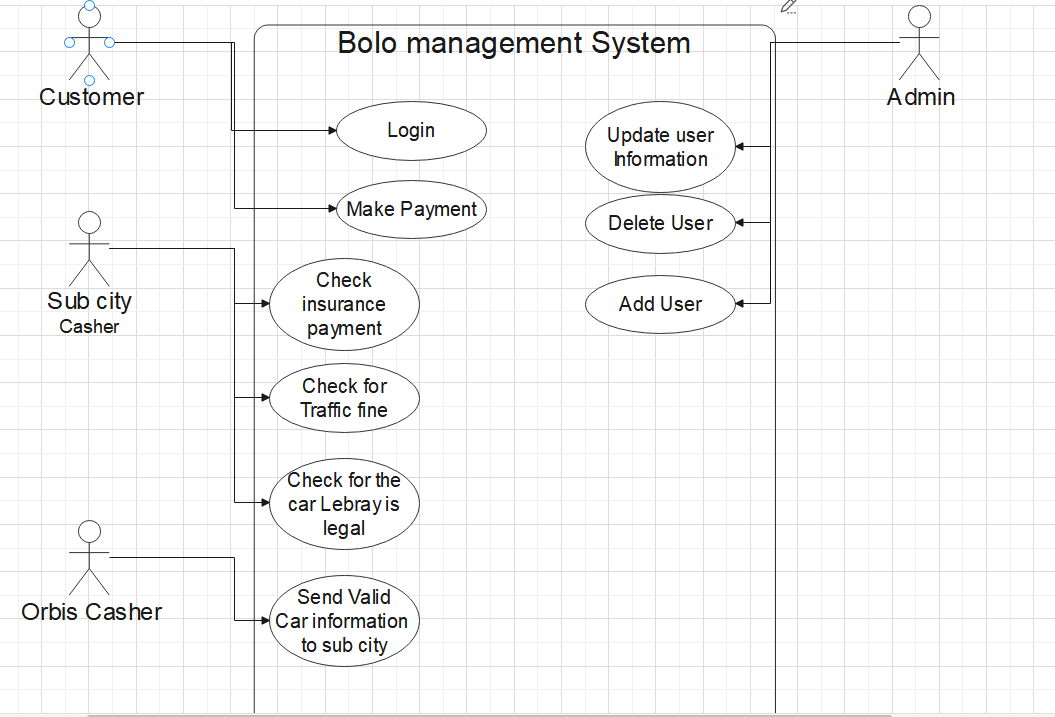This screenshot has height=717, width=1055.
Task: Select the Make Payment use case
Action: tap(411, 209)
